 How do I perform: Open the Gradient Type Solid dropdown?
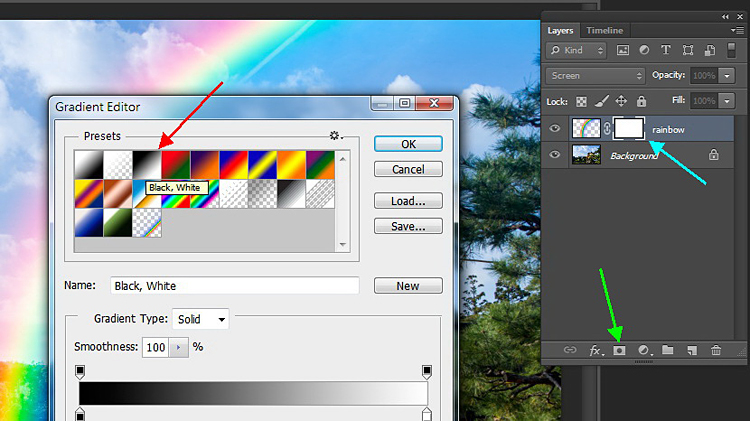coord(200,319)
